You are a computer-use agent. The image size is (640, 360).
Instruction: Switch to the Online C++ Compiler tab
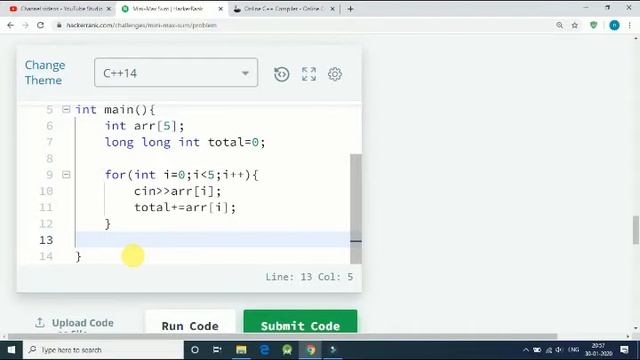pyautogui.click(x=284, y=9)
